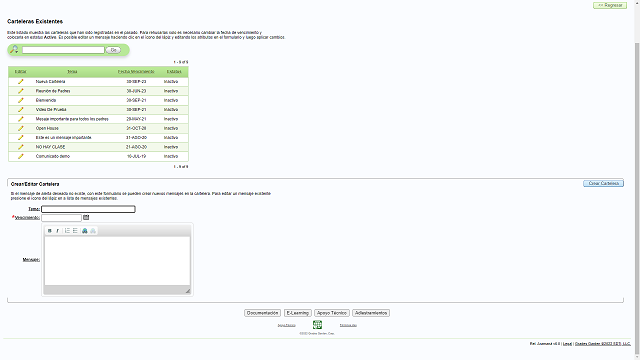Click the remove link icon in editor
640x360 pixels.
(x=93, y=231)
